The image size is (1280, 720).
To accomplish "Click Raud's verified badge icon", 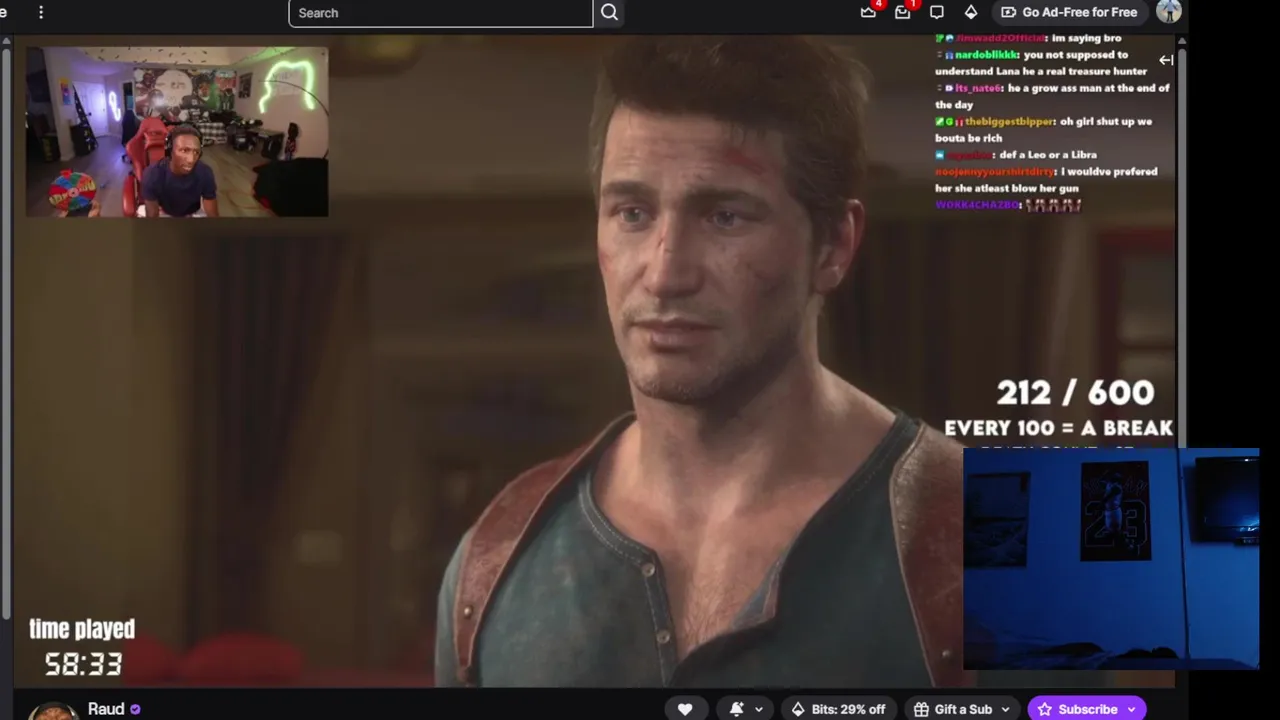I will (135, 709).
